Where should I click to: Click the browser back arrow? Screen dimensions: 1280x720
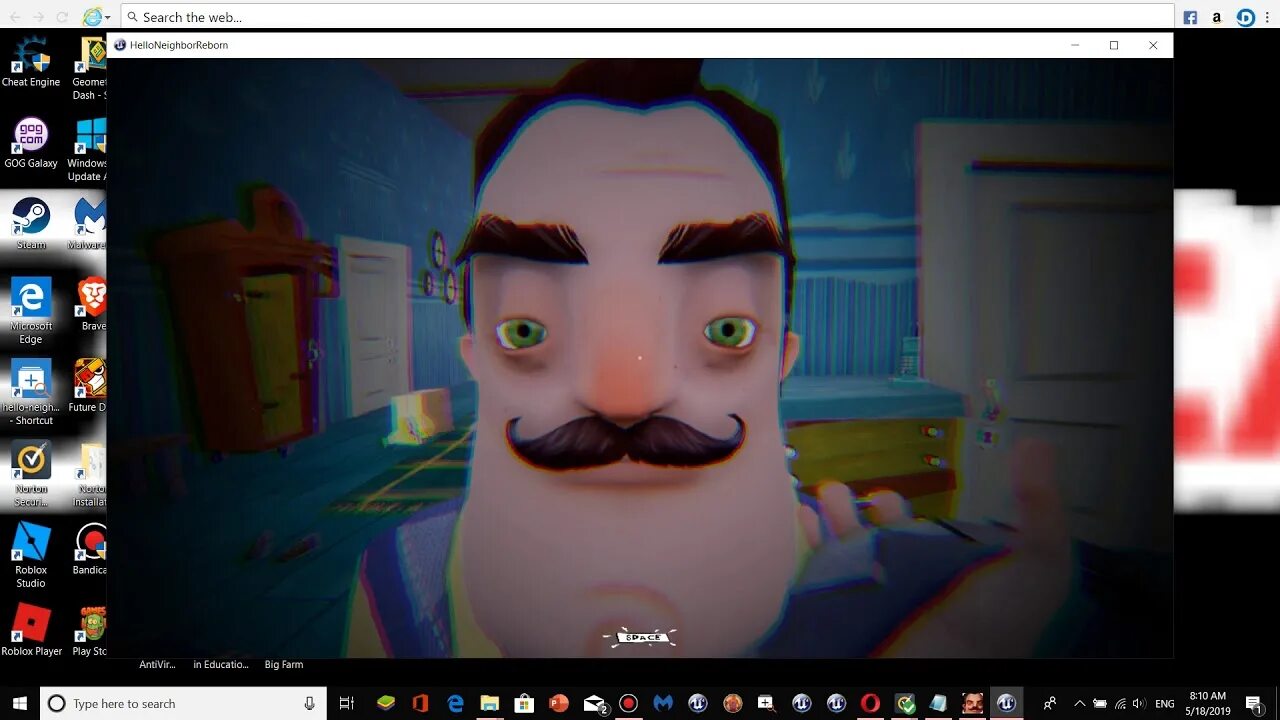point(13,17)
